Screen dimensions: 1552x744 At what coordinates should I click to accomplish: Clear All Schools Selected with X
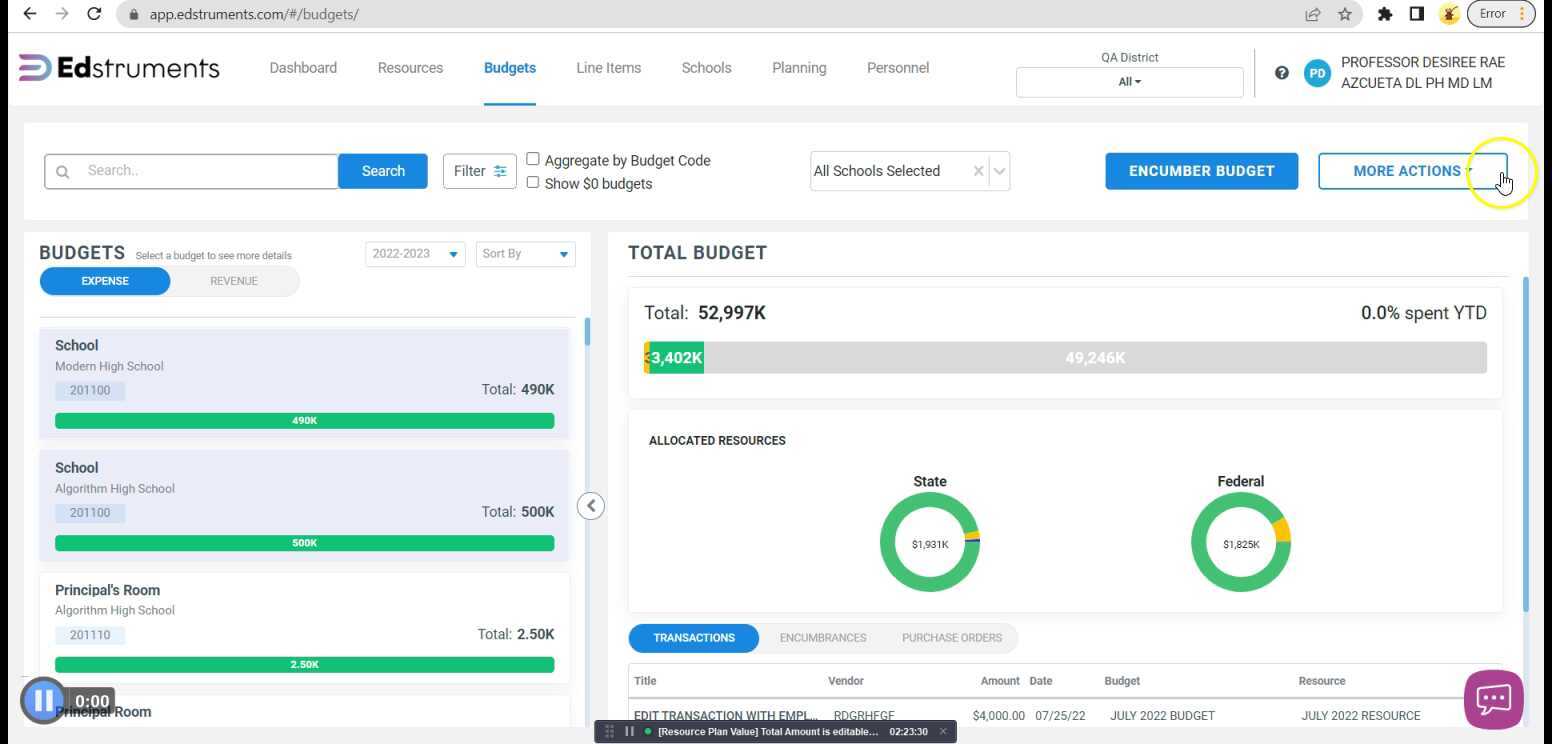pos(978,171)
